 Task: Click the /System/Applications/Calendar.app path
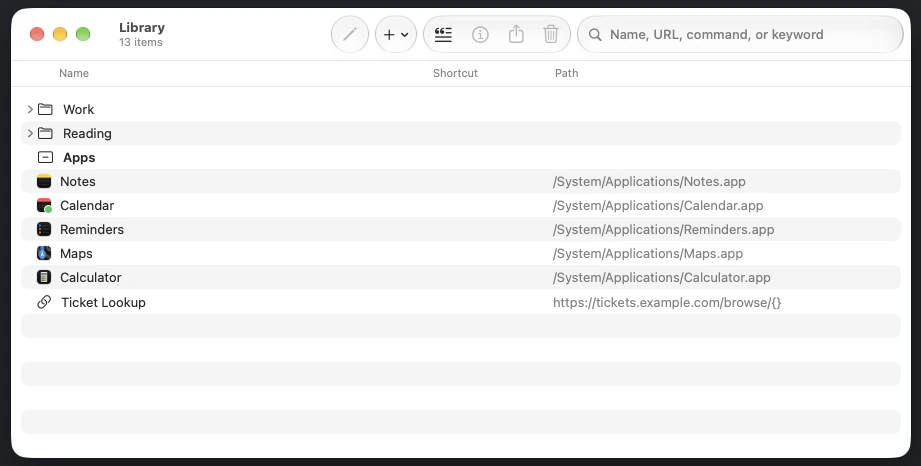coord(658,206)
